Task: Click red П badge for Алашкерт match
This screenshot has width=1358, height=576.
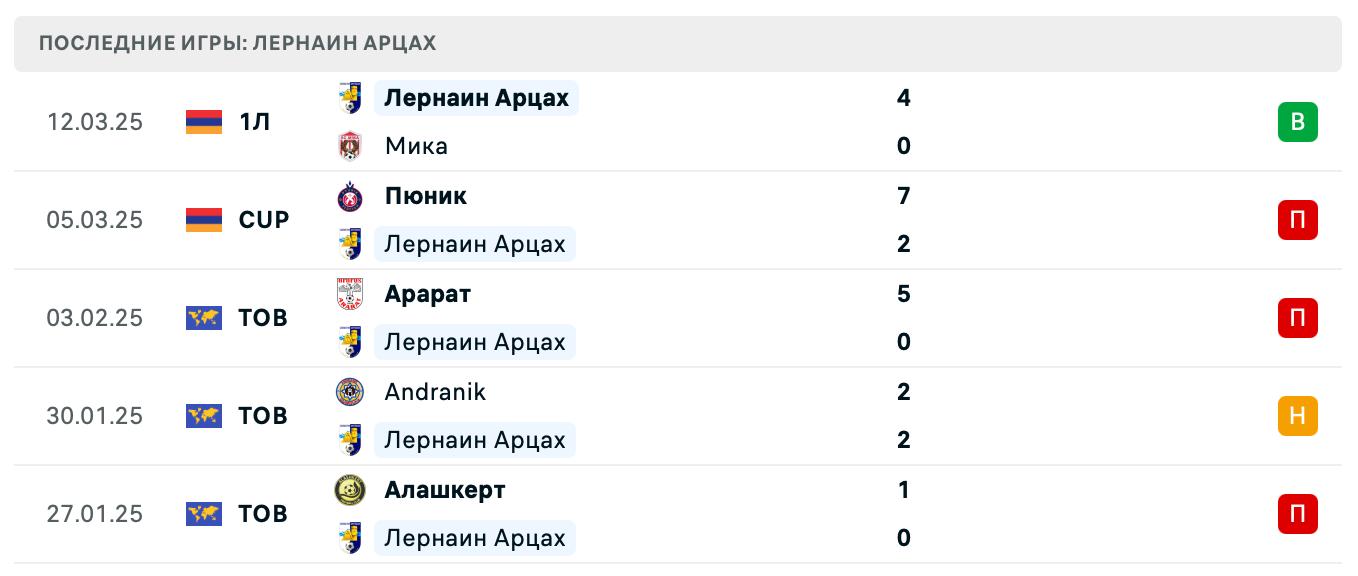Action: 1297,514
